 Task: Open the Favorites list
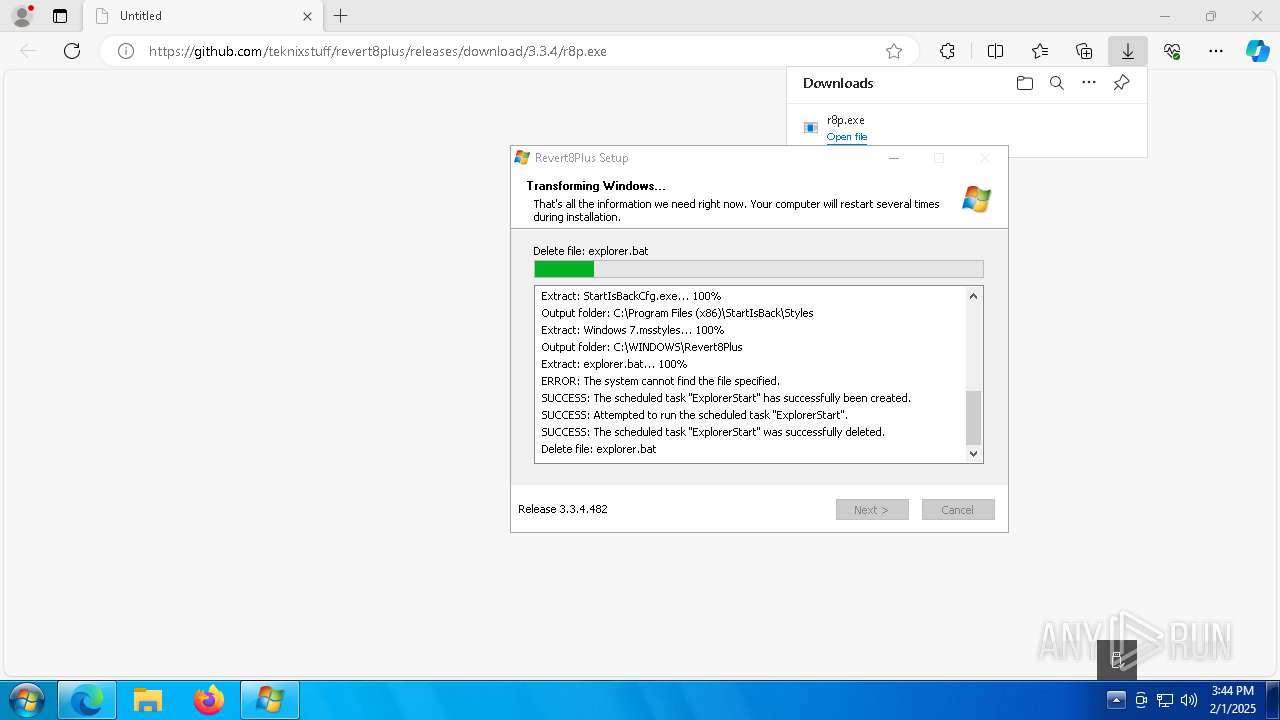coord(1040,51)
